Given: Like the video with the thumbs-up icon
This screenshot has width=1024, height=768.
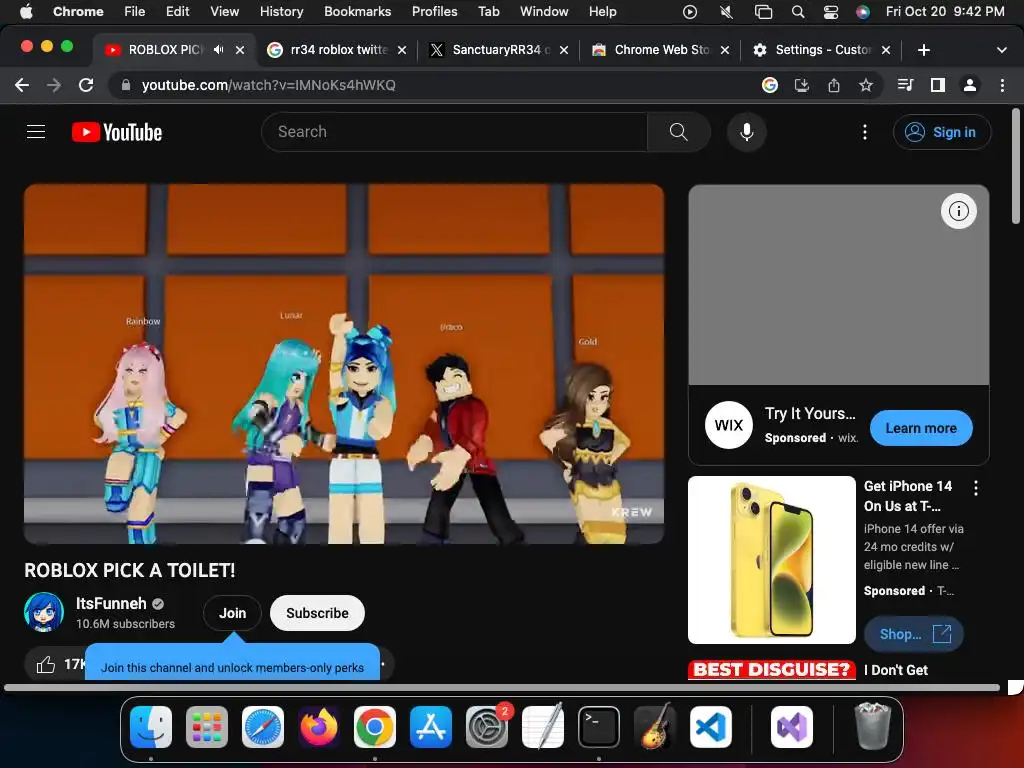Looking at the screenshot, I should tap(46, 665).
